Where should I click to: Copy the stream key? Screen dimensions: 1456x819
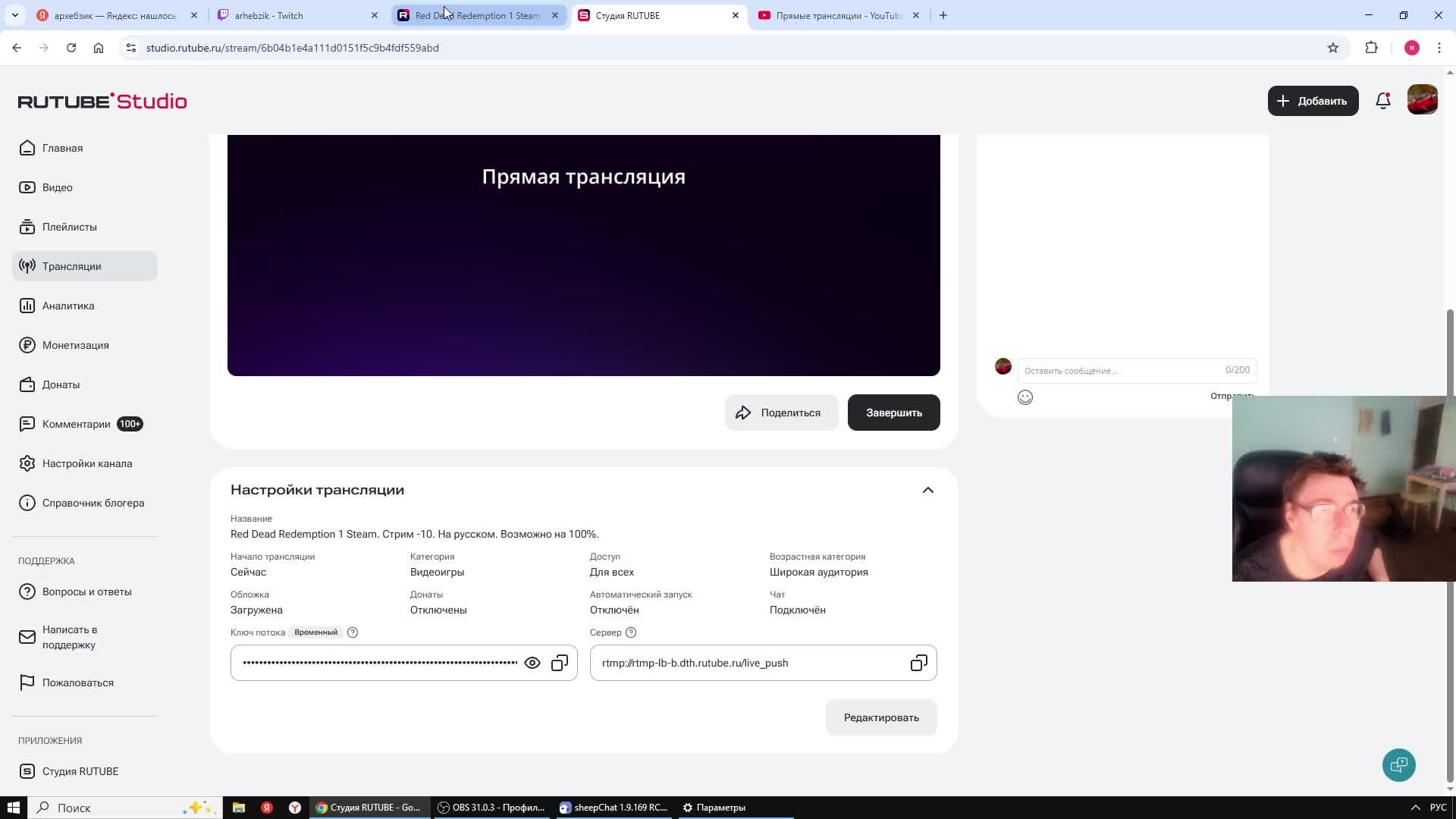pos(559,662)
